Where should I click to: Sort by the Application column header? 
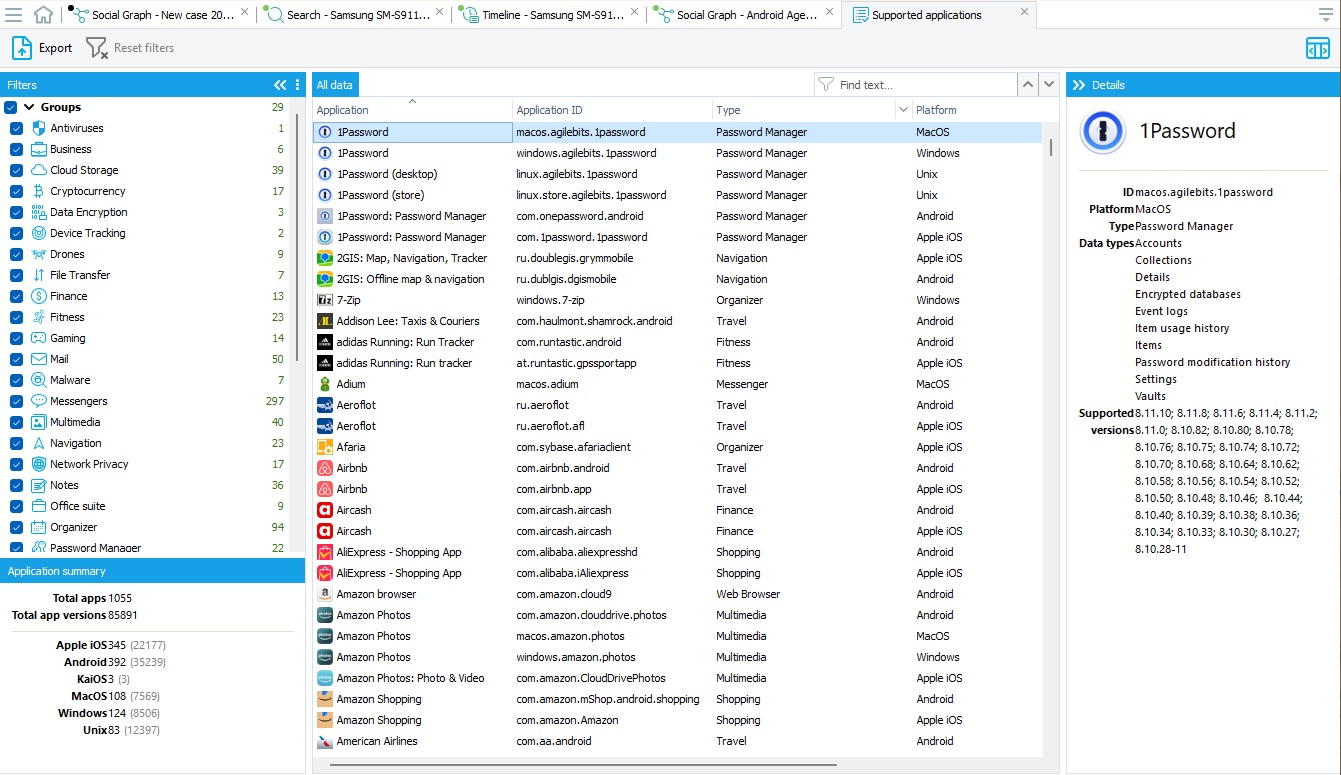point(412,110)
